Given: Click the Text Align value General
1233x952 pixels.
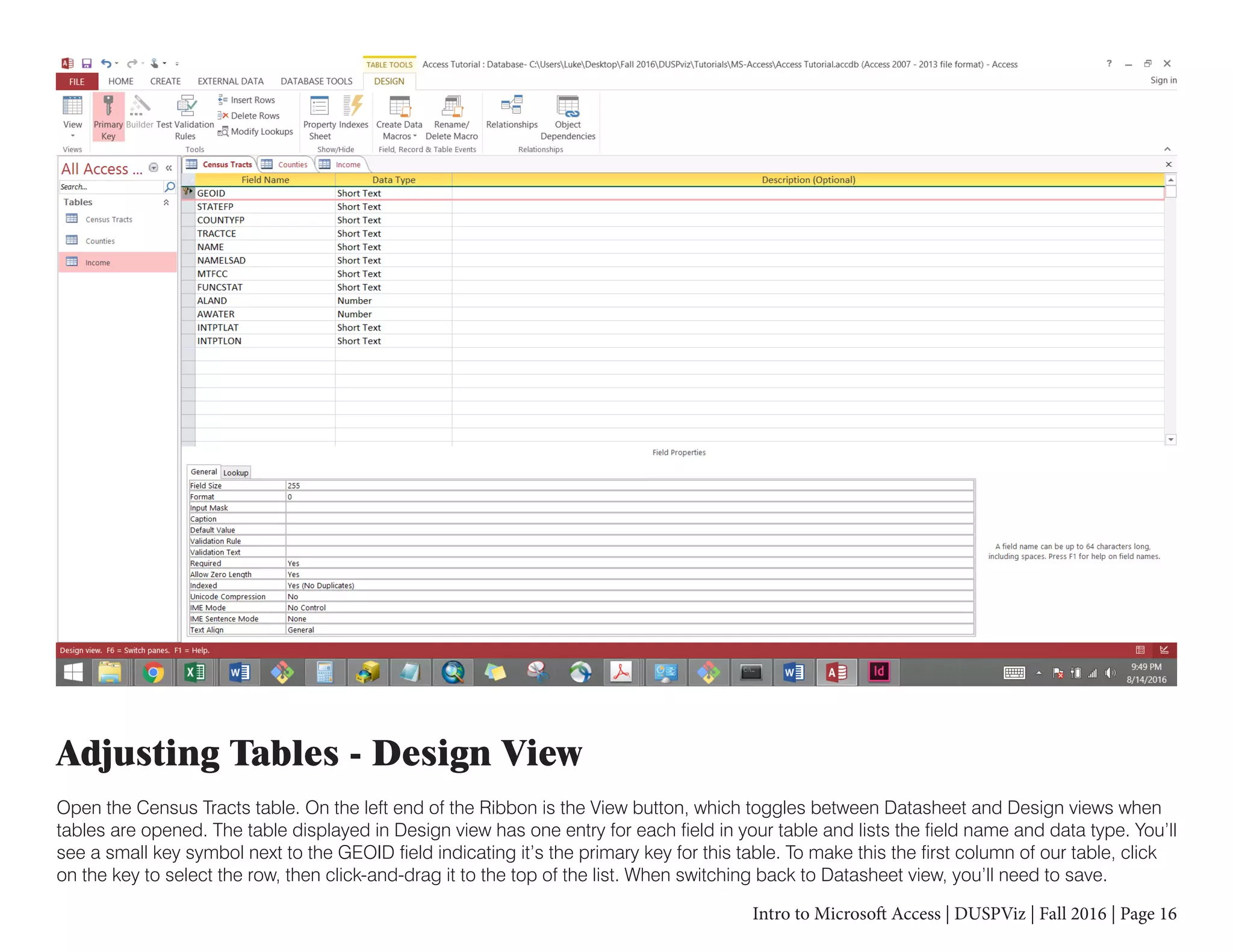Looking at the screenshot, I should tap(629, 630).
